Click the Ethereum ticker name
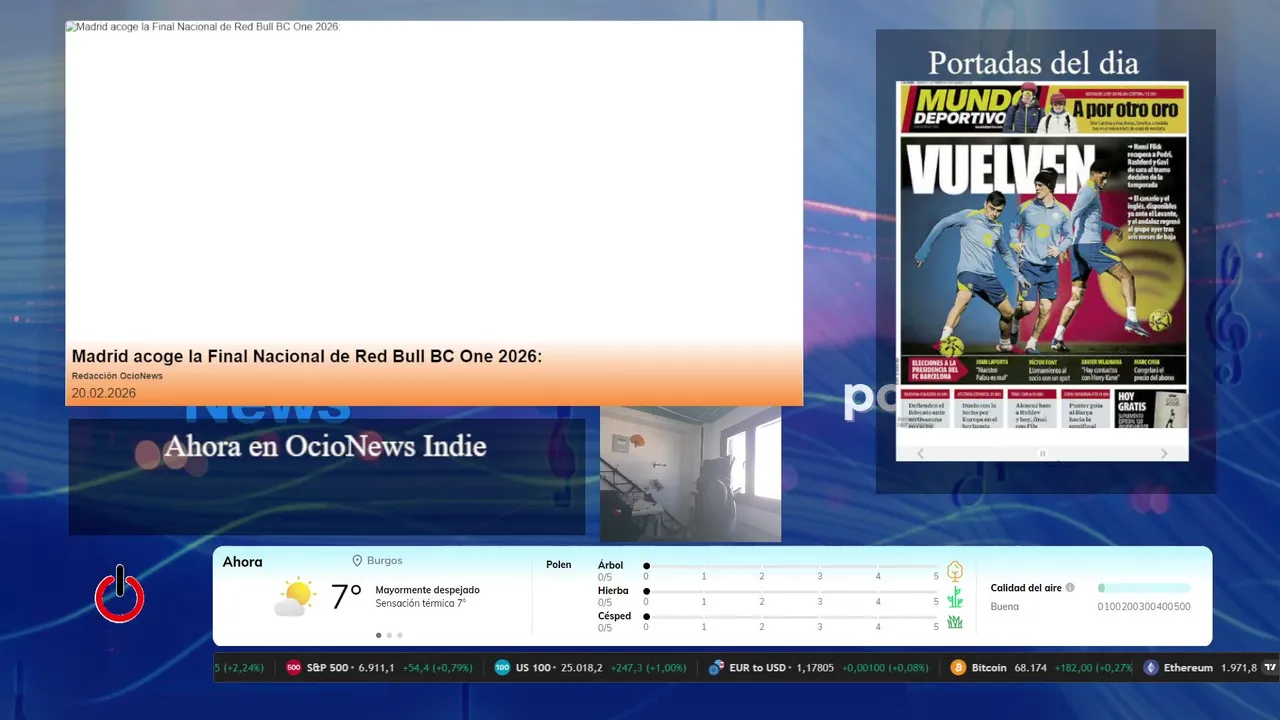The image size is (1280, 720). click(x=1188, y=668)
